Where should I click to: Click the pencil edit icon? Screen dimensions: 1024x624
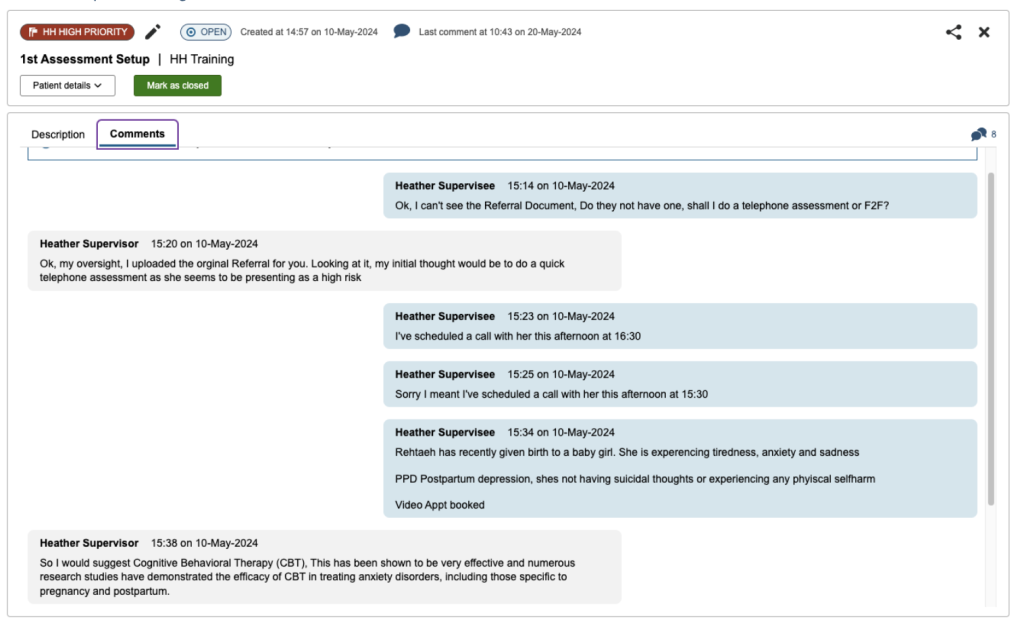[x=153, y=32]
